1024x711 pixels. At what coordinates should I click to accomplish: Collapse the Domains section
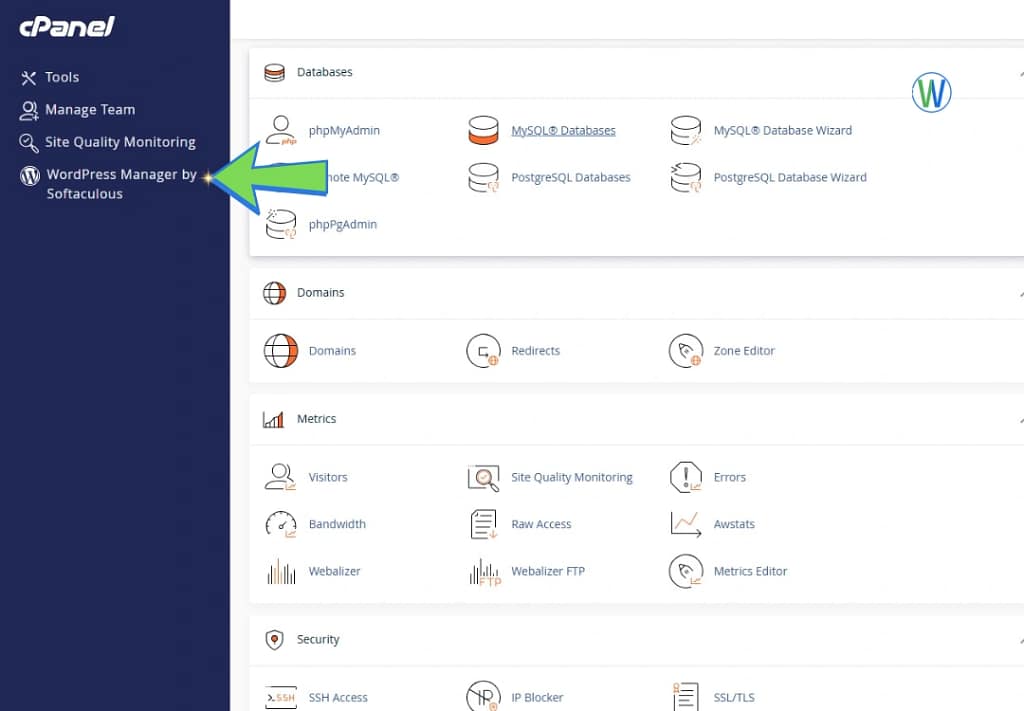[1020, 293]
